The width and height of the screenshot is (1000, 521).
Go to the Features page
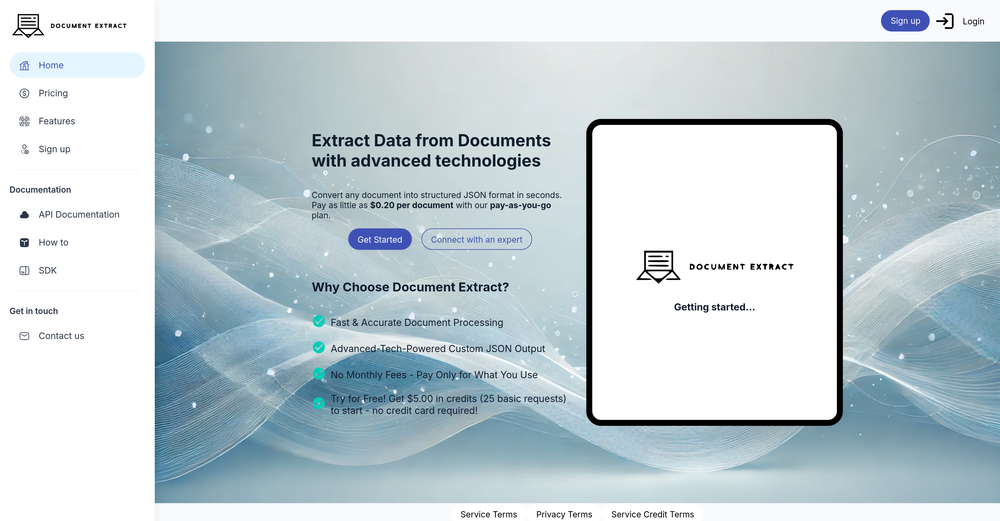click(77, 121)
